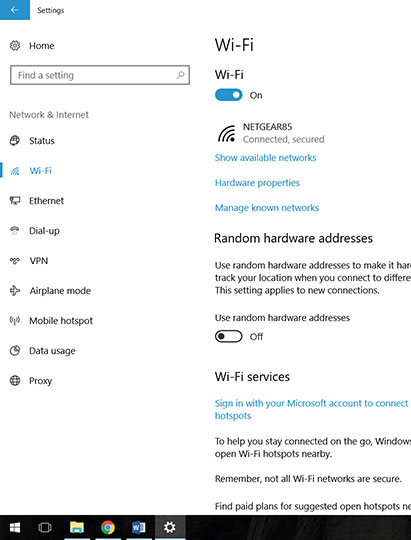Click the Status globe icon in sidebar
411x540 pixels.
[x=15, y=141]
